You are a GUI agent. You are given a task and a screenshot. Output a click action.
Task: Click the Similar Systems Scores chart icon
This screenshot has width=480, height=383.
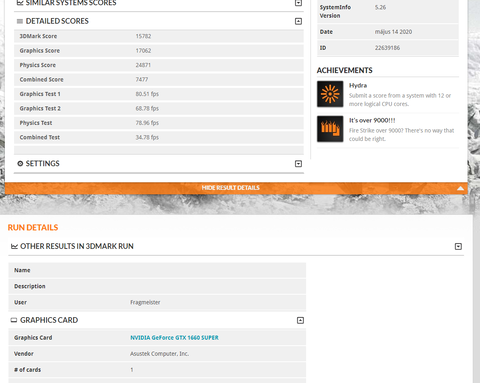tap(20, 3)
